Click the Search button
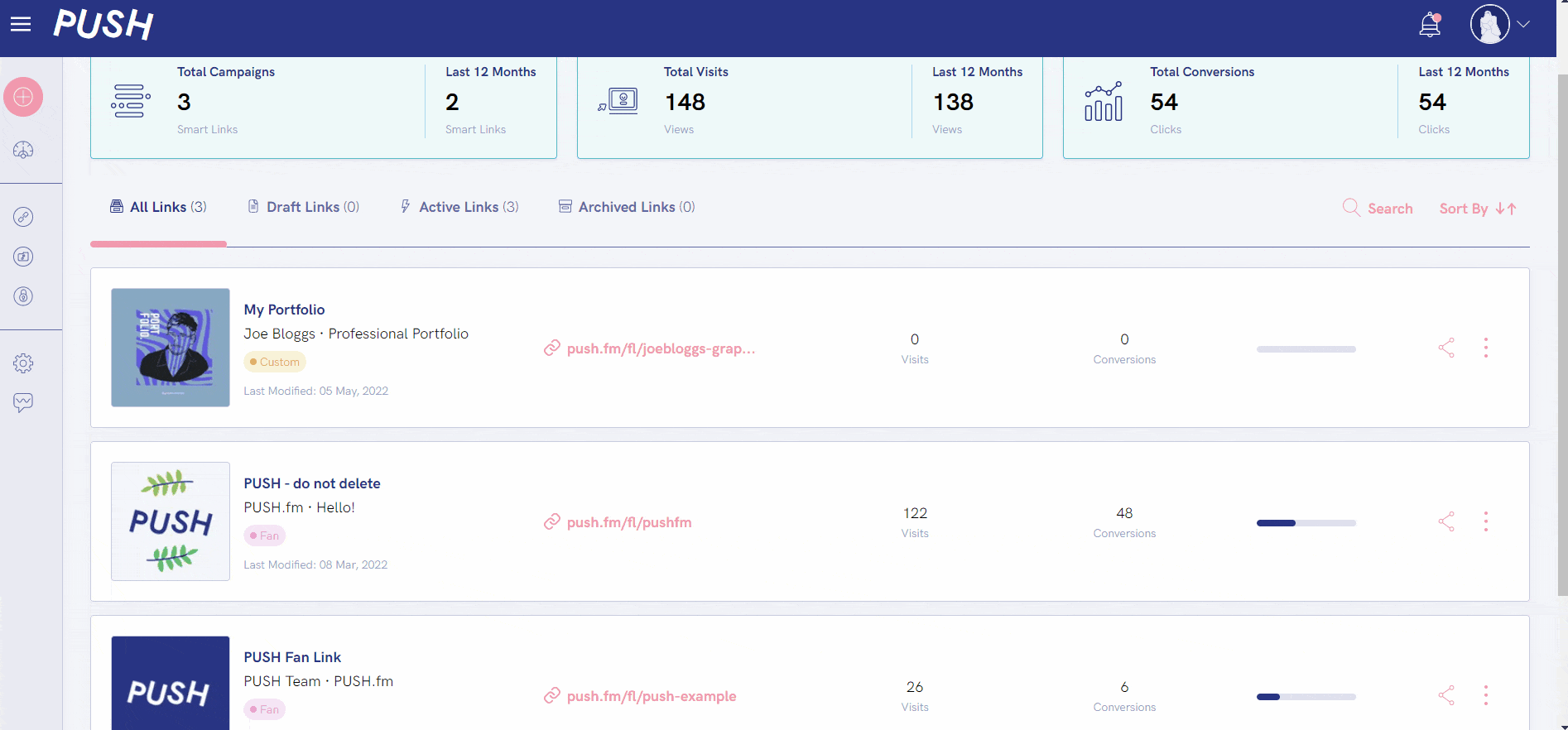Screen dimensions: 1568x730 pos(1378,209)
